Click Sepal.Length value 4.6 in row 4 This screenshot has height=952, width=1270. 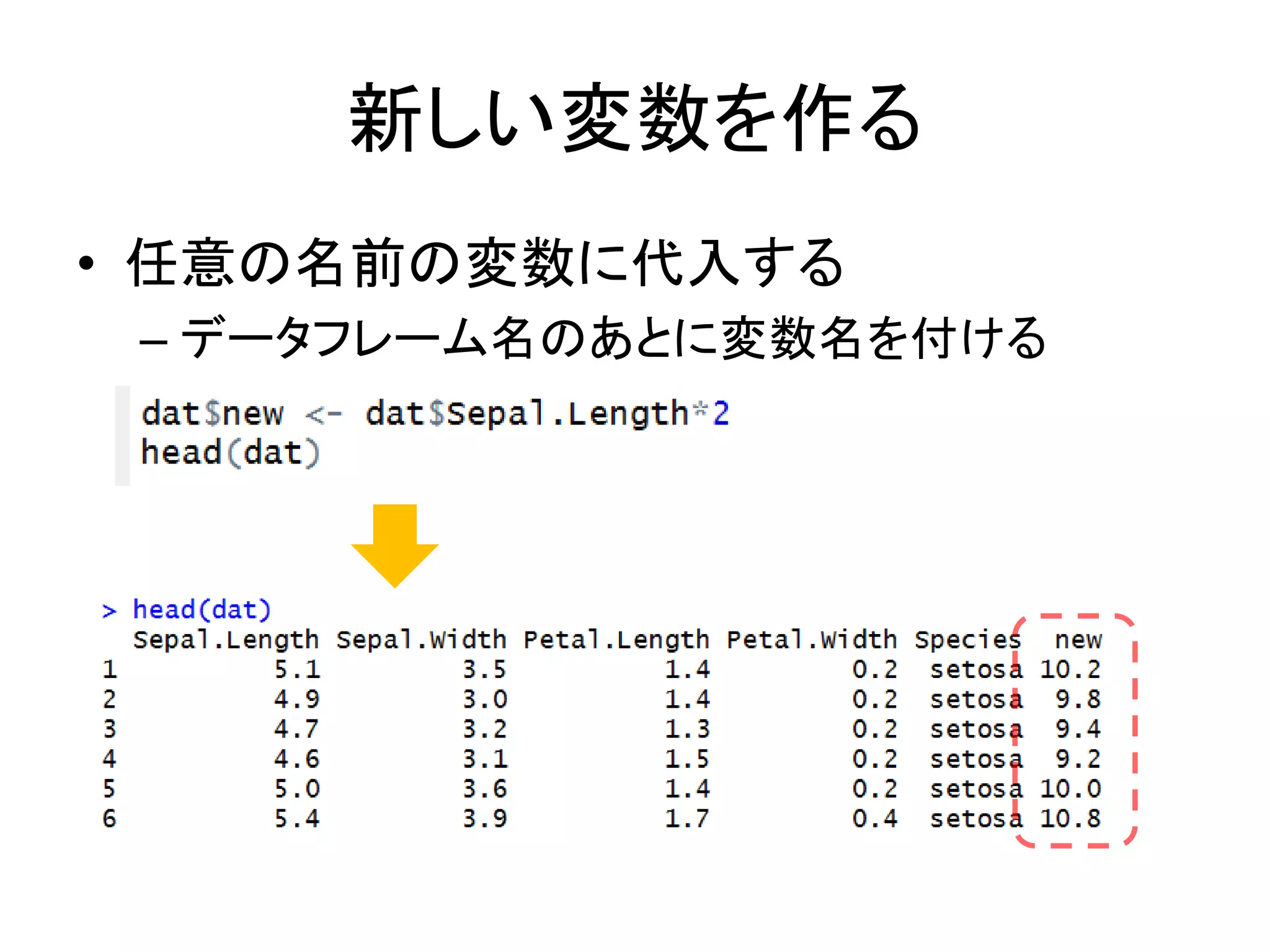pos(297,759)
